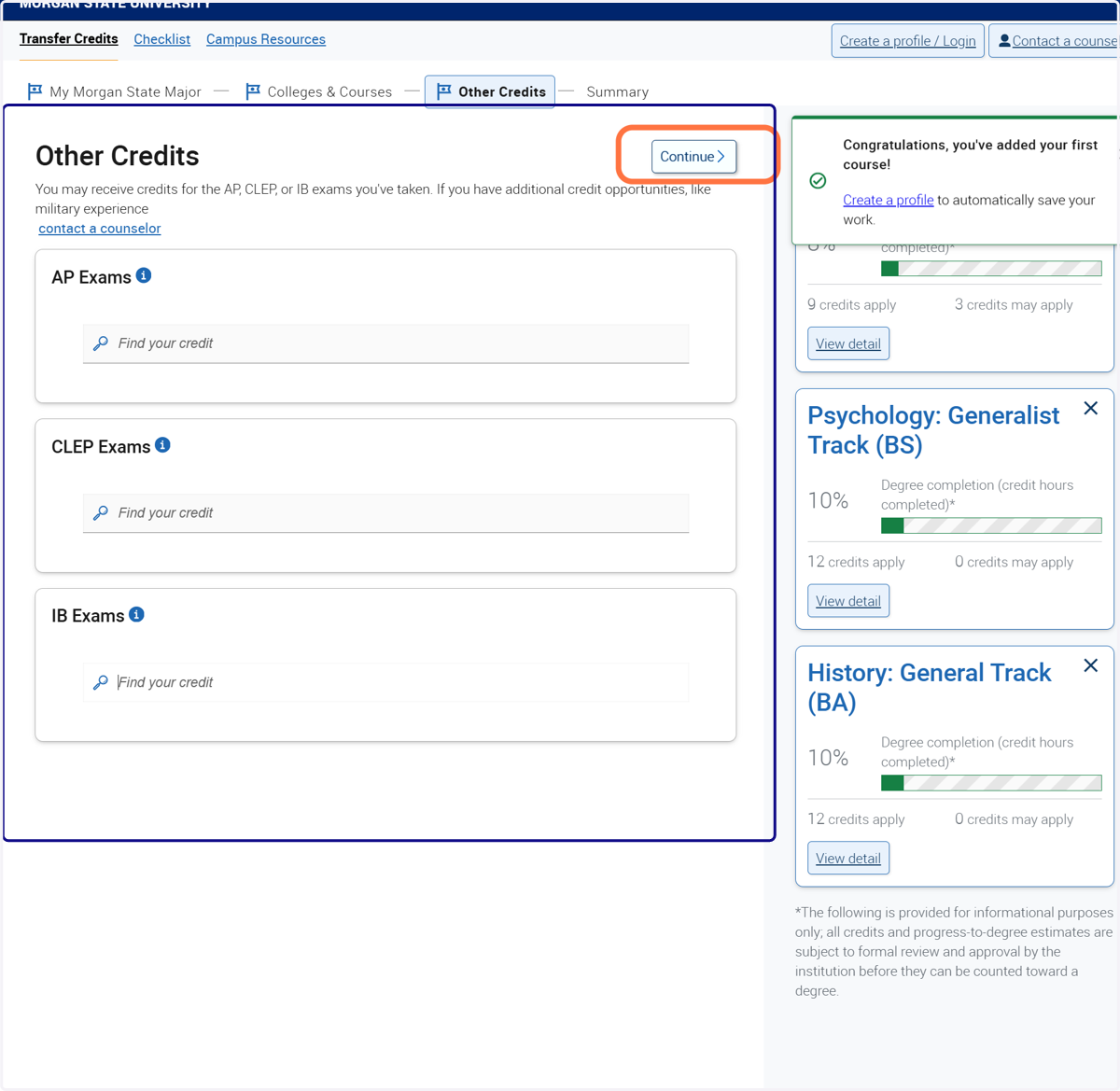Click the AP Exams info icon
This screenshot has width=1120, height=1091.
coord(144,275)
